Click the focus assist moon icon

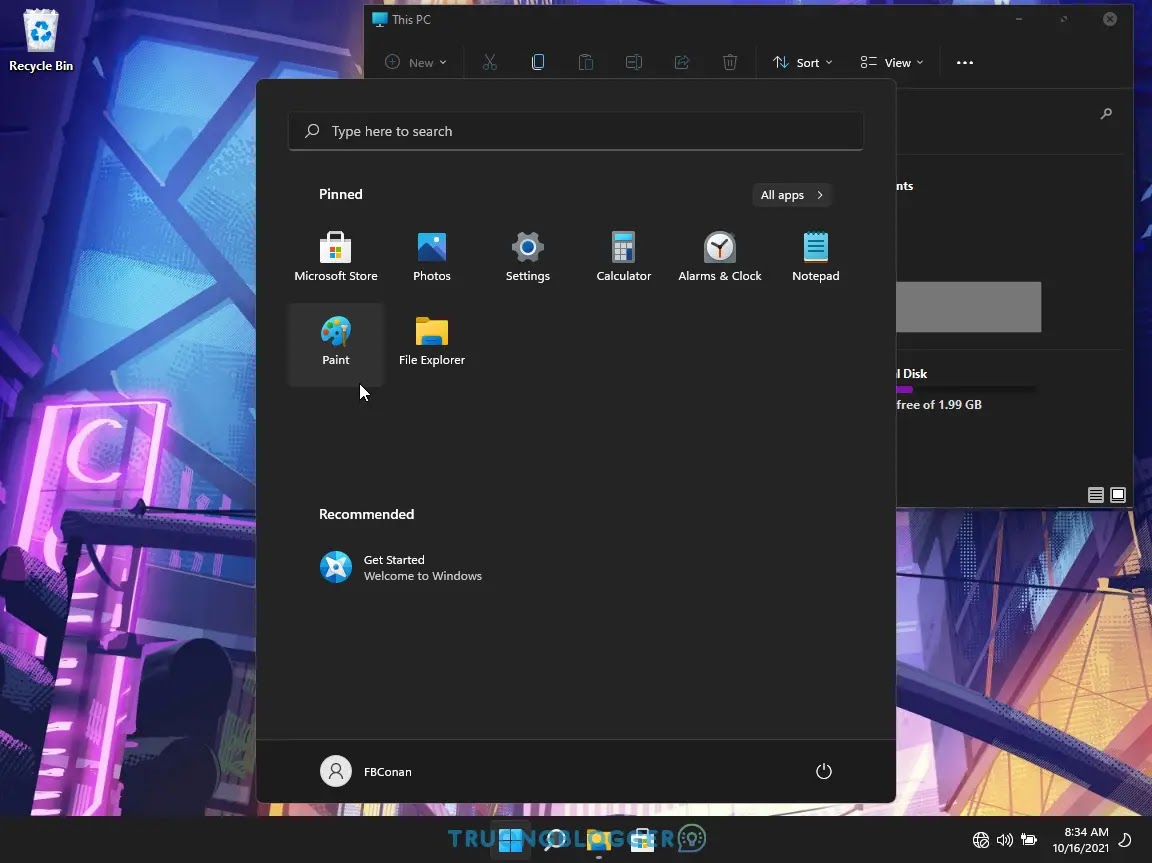[x=1125, y=839]
